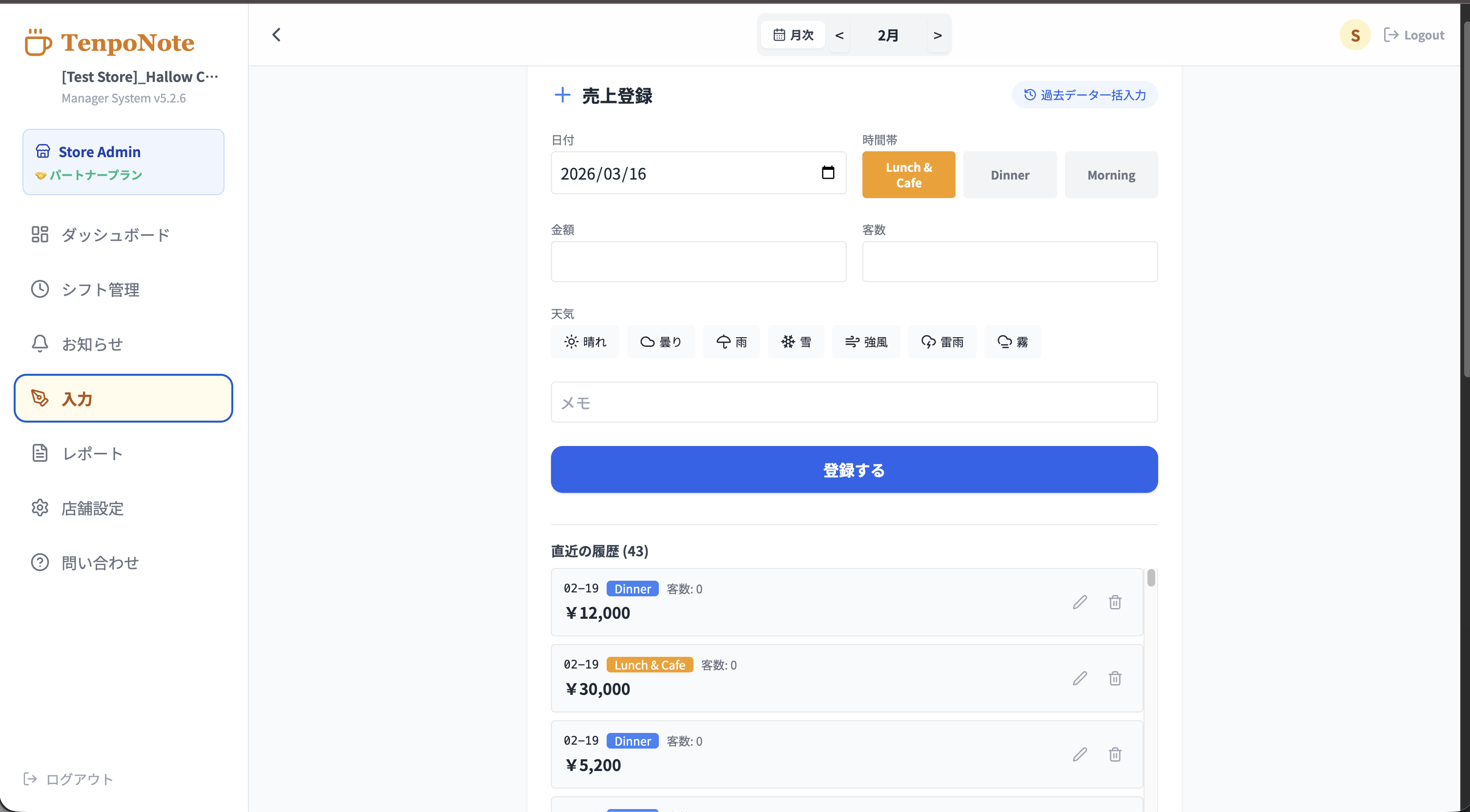This screenshot has width=1470, height=812.
Task: Open お知らせ notifications in sidebar
Action: pyautogui.click(x=123, y=344)
